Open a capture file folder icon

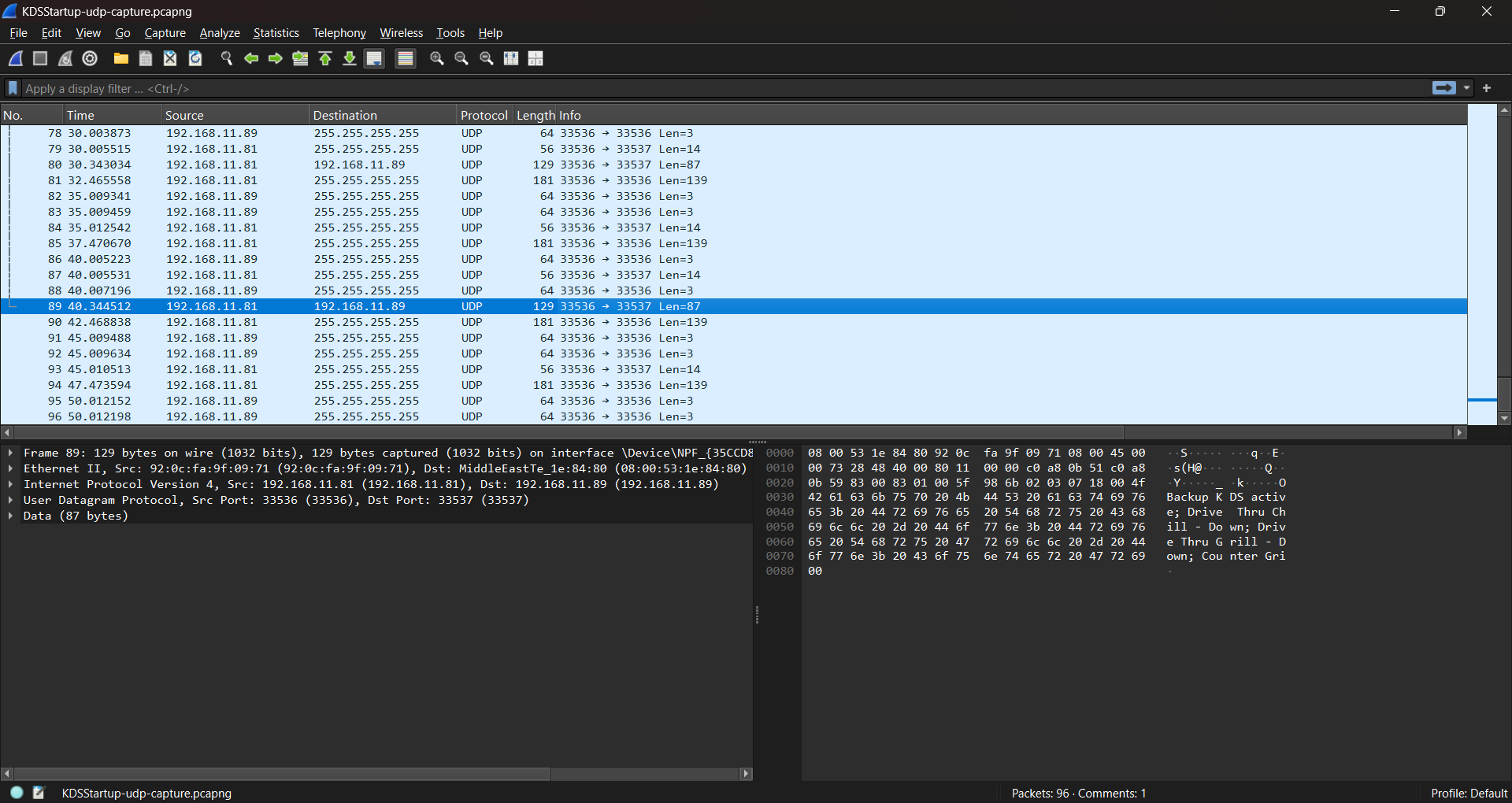point(121,58)
